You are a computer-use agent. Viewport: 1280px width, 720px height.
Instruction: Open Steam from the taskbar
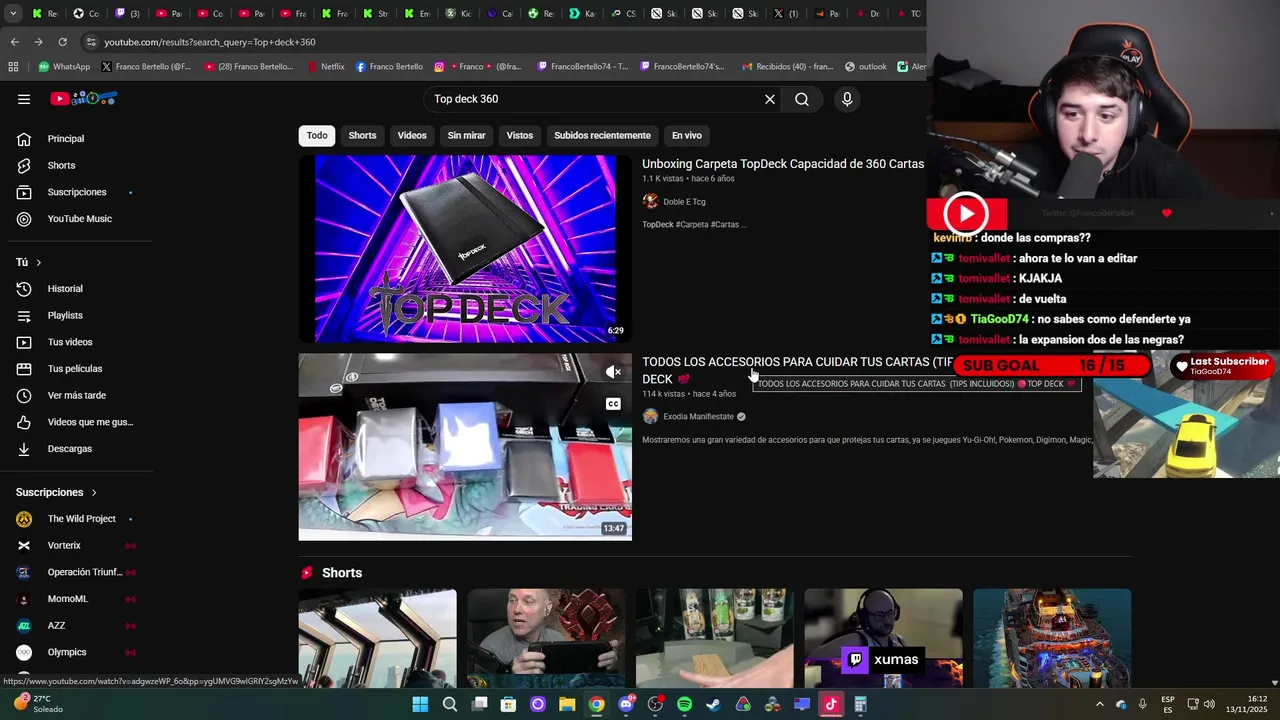click(713, 704)
